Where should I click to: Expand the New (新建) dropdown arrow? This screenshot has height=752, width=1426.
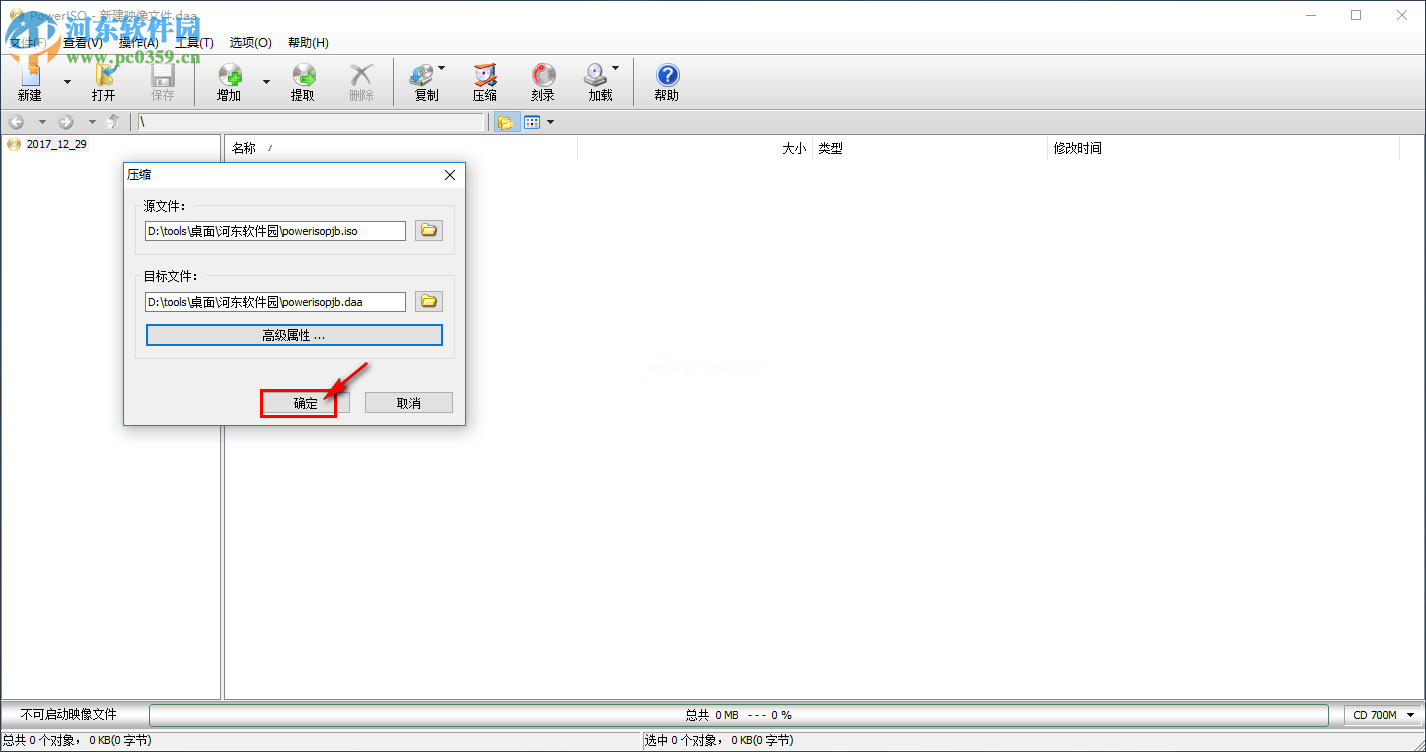(67, 82)
